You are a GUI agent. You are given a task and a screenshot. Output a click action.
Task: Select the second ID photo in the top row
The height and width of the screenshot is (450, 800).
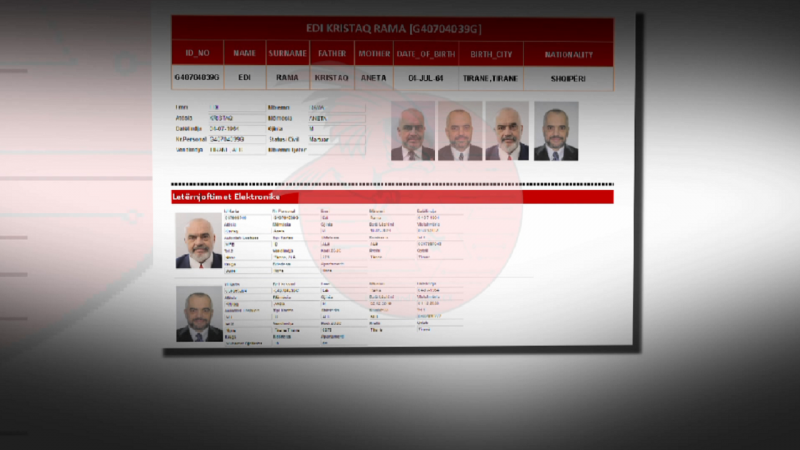pos(459,131)
